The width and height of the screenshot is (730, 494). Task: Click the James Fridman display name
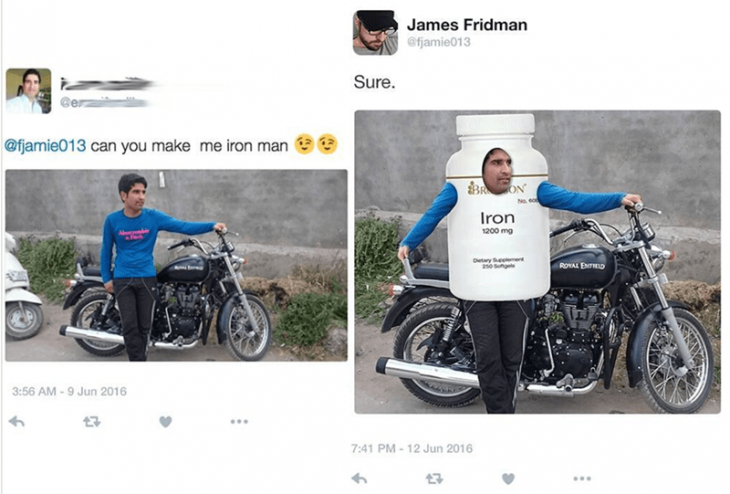click(x=467, y=25)
